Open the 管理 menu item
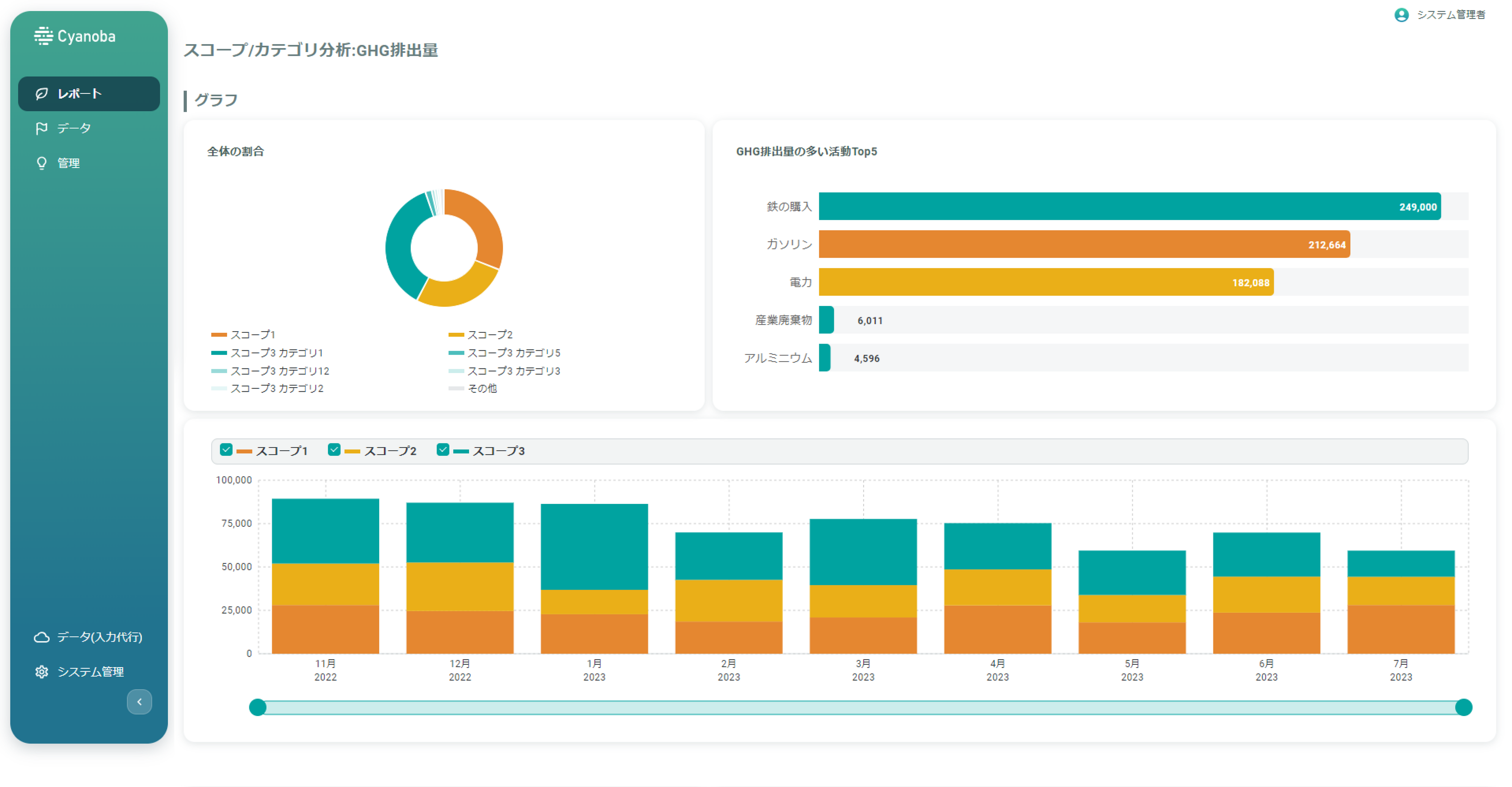The height and width of the screenshot is (787, 1512). [x=69, y=163]
